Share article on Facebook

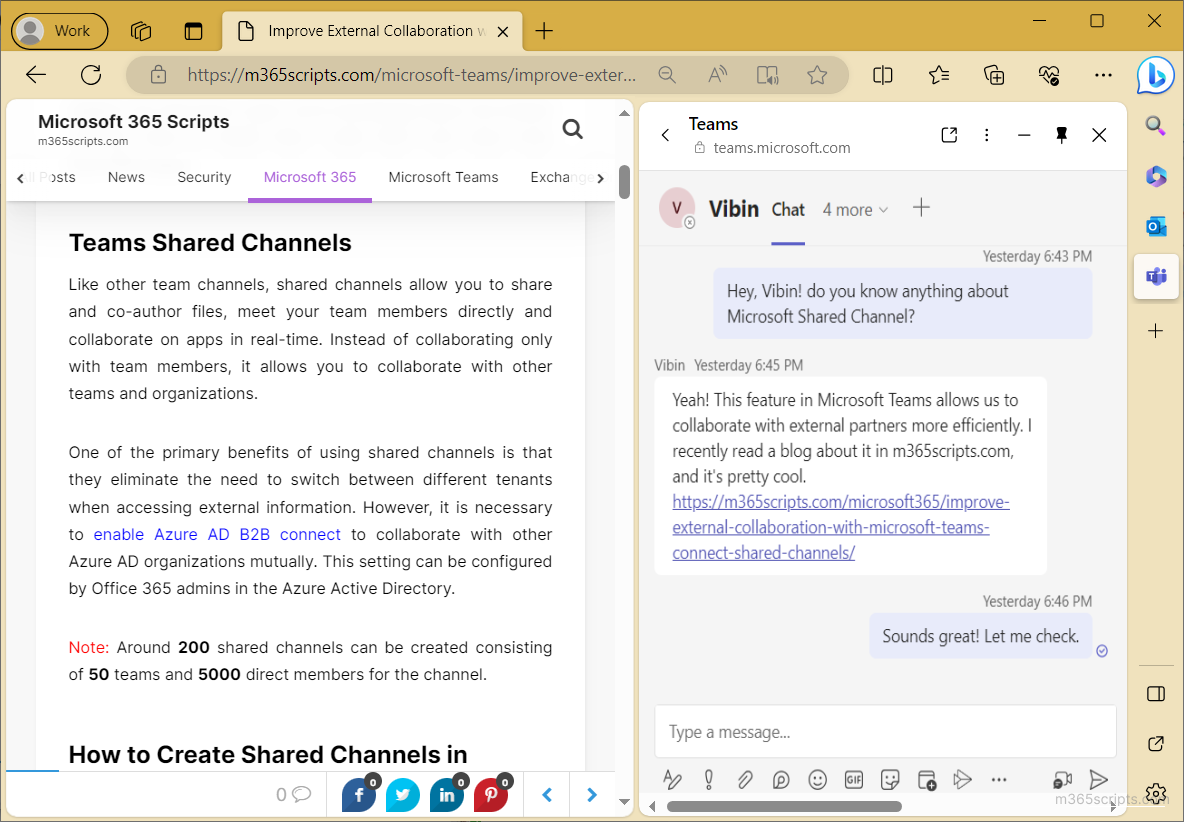click(359, 794)
